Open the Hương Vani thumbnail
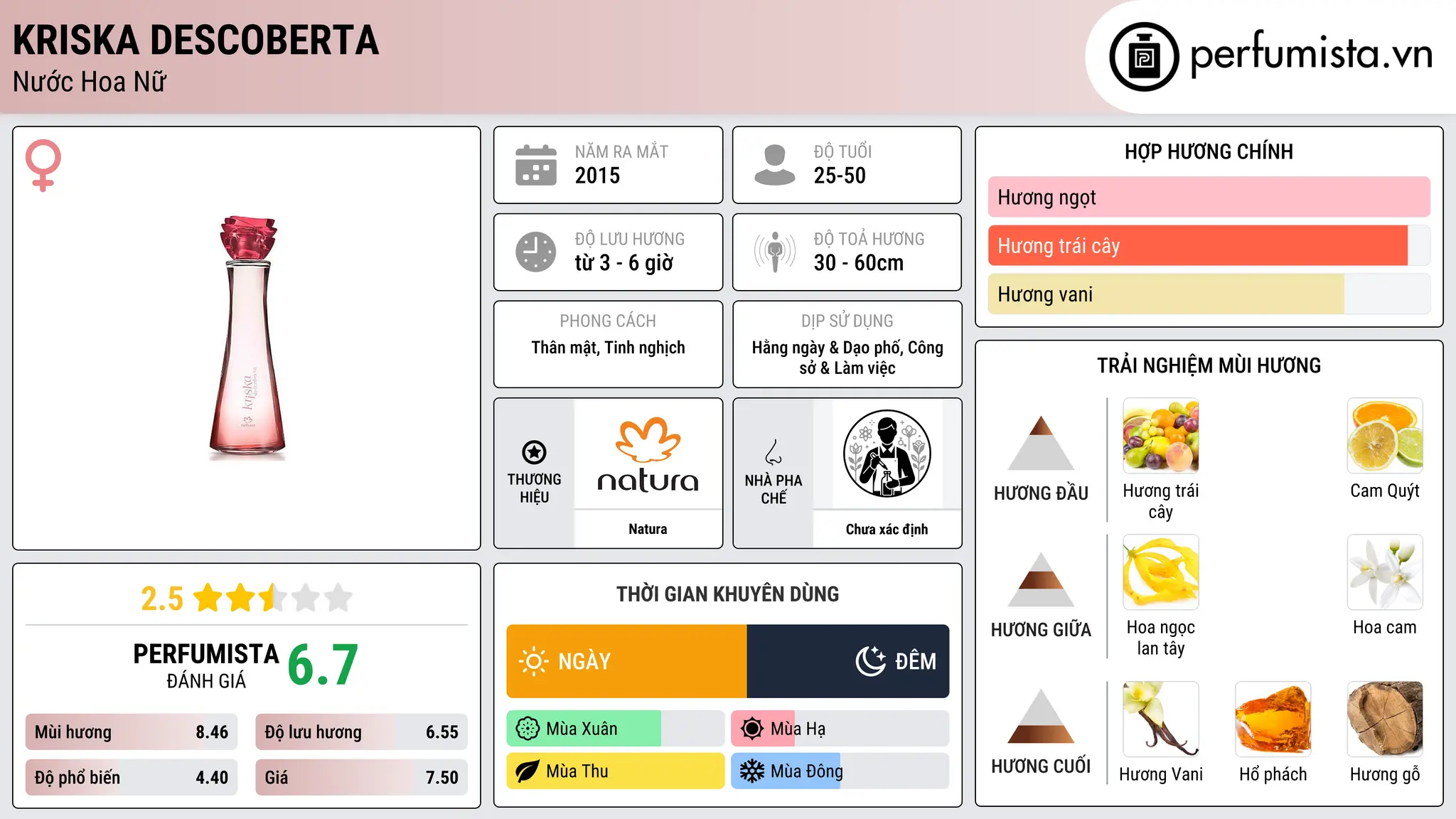The width and height of the screenshot is (1456, 819). pos(1160,719)
